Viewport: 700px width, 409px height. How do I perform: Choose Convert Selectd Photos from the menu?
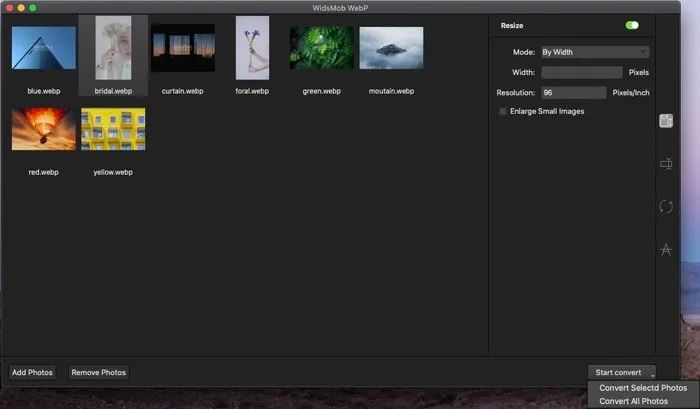pos(643,388)
